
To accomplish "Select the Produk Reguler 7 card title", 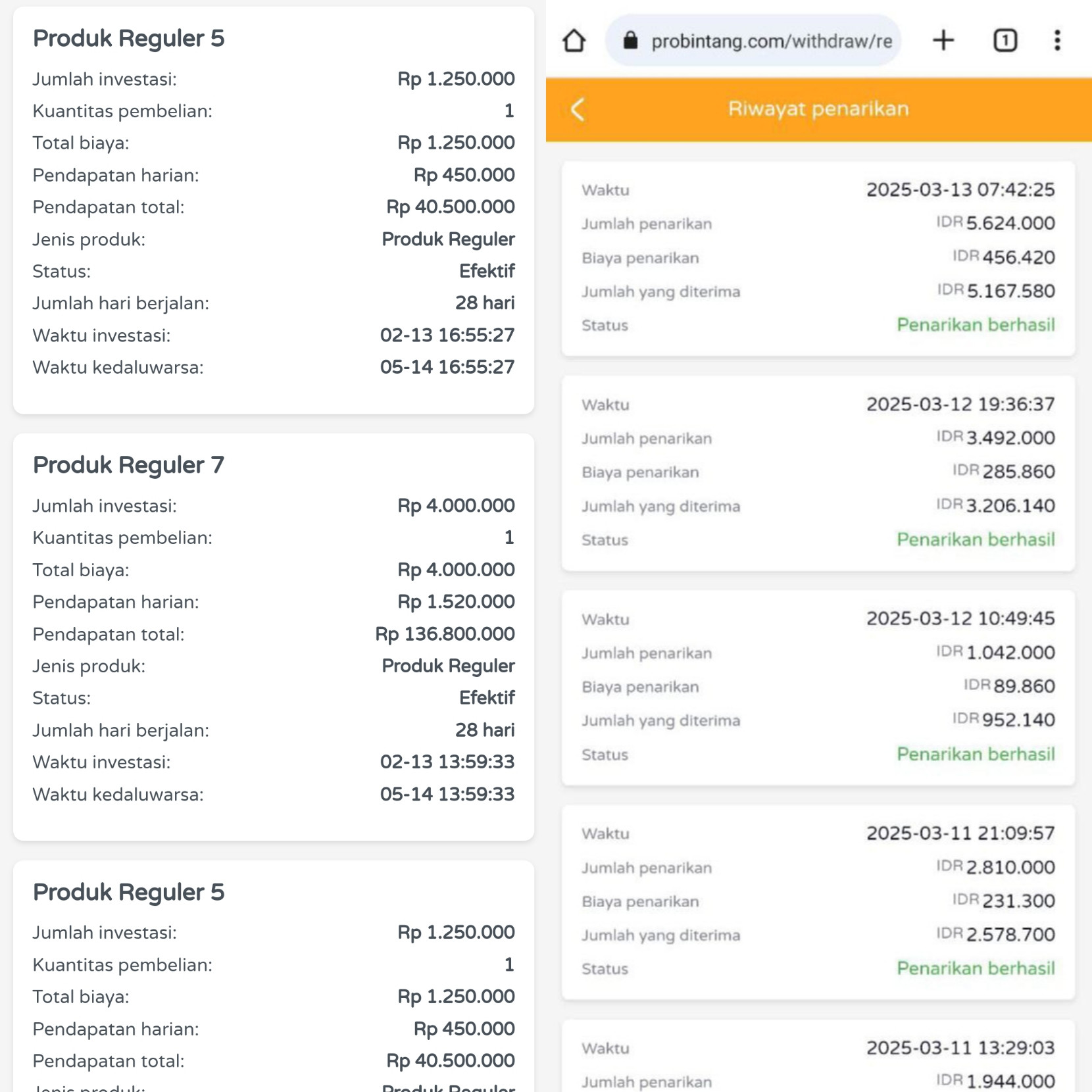I will [129, 464].
